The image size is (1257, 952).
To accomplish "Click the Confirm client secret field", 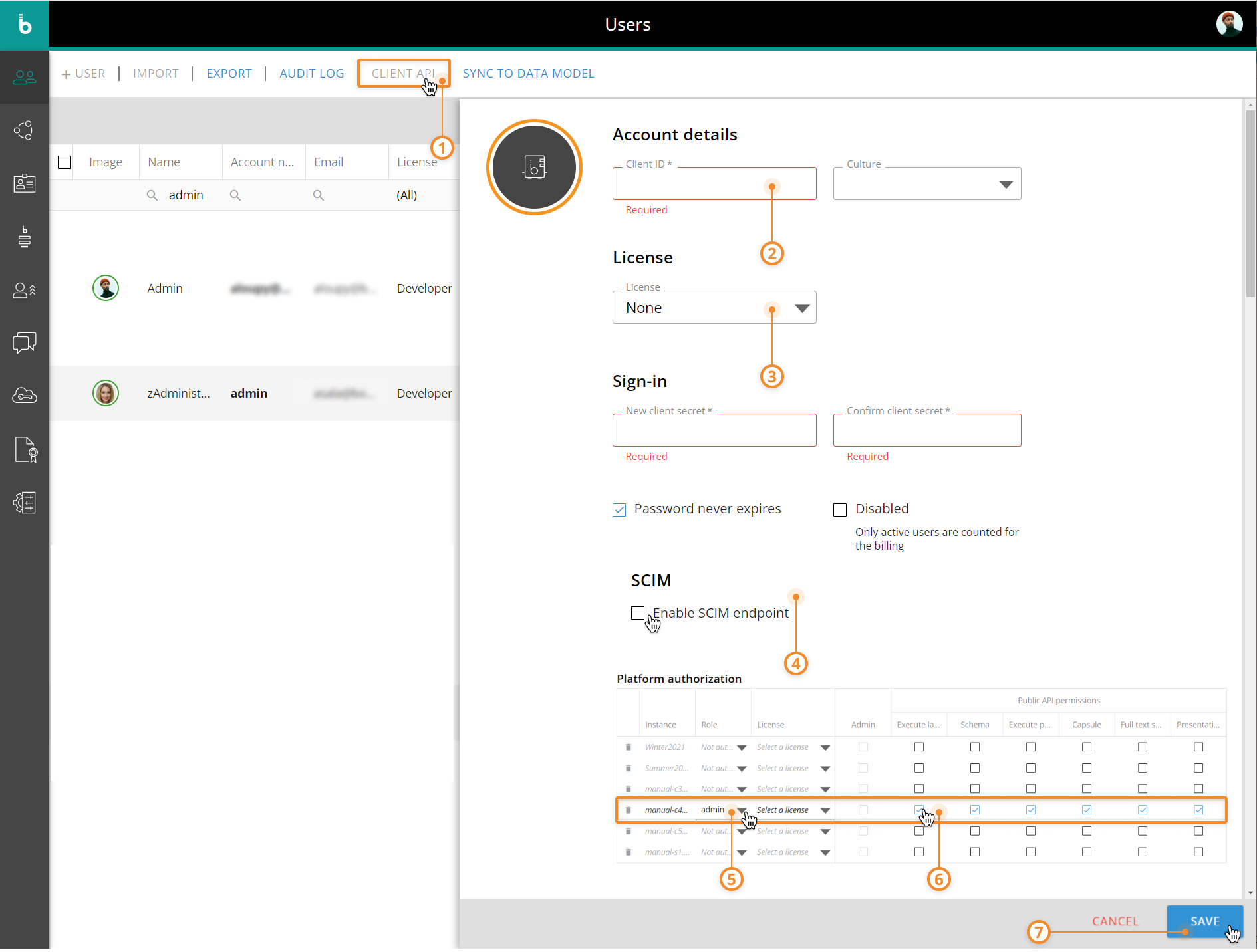I will [927, 430].
